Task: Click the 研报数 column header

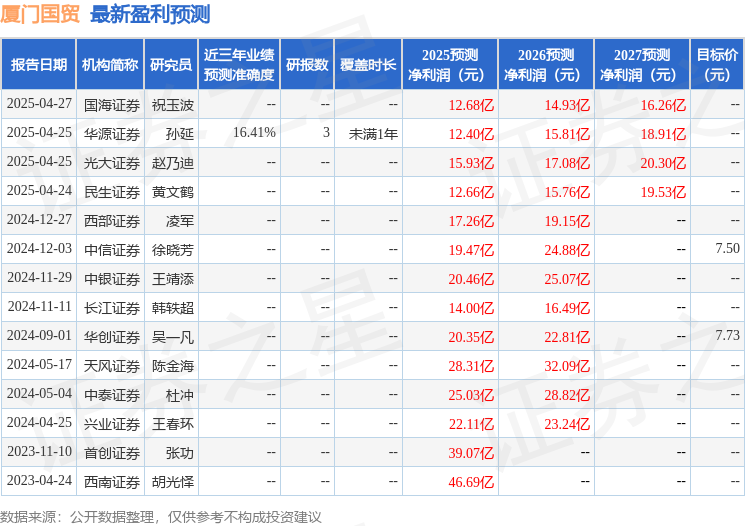Action: coord(307,65)
